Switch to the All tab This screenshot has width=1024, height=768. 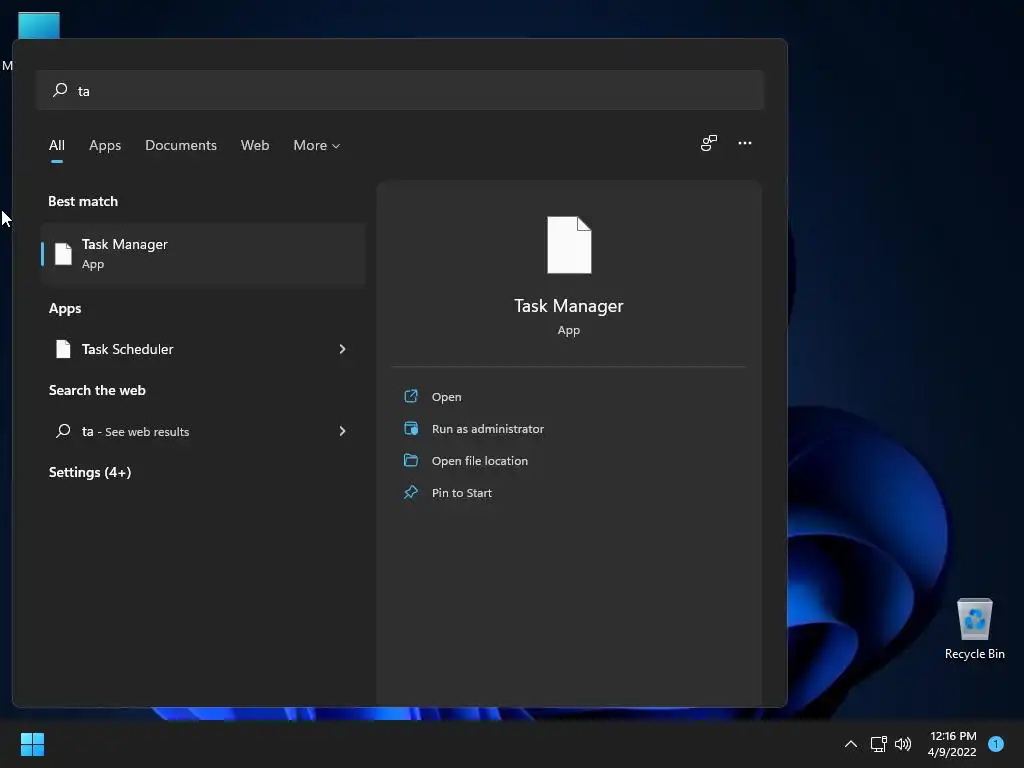pyautogui.click(x=57, y=145)
